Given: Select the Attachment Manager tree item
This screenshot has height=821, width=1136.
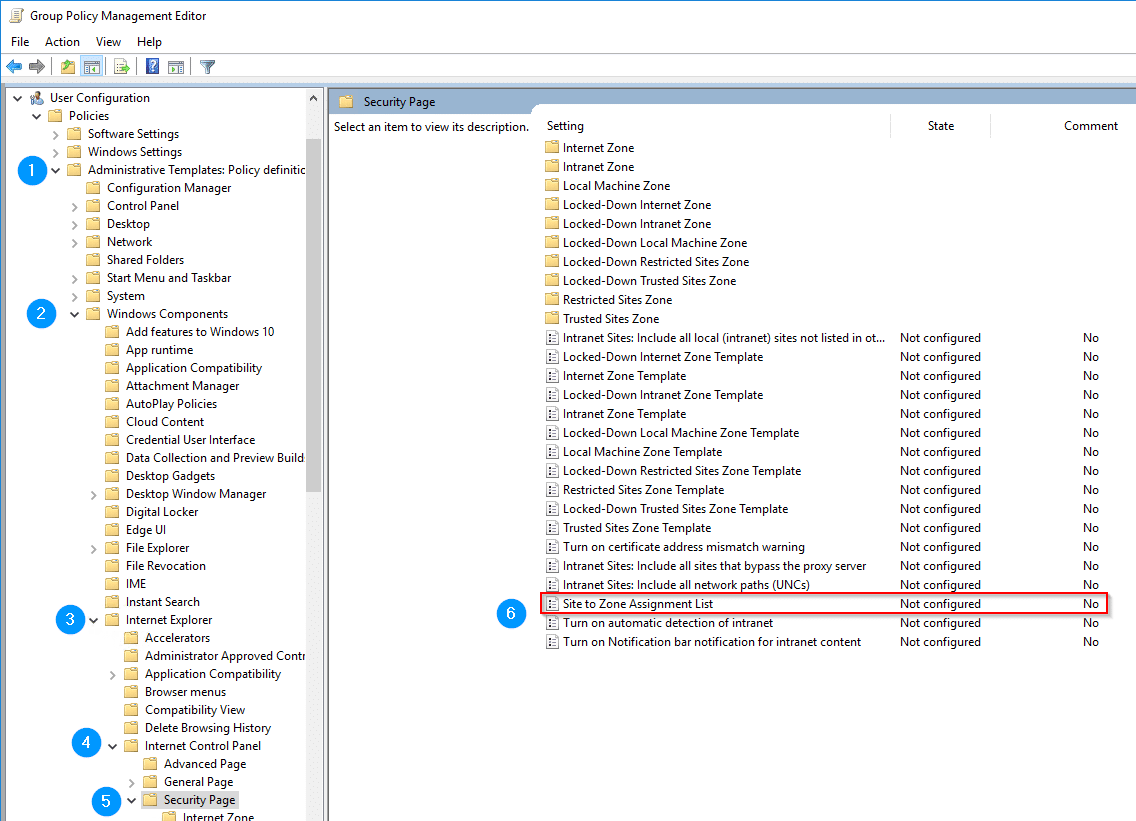Looking at the screenshot, I should tap(183, 386).
